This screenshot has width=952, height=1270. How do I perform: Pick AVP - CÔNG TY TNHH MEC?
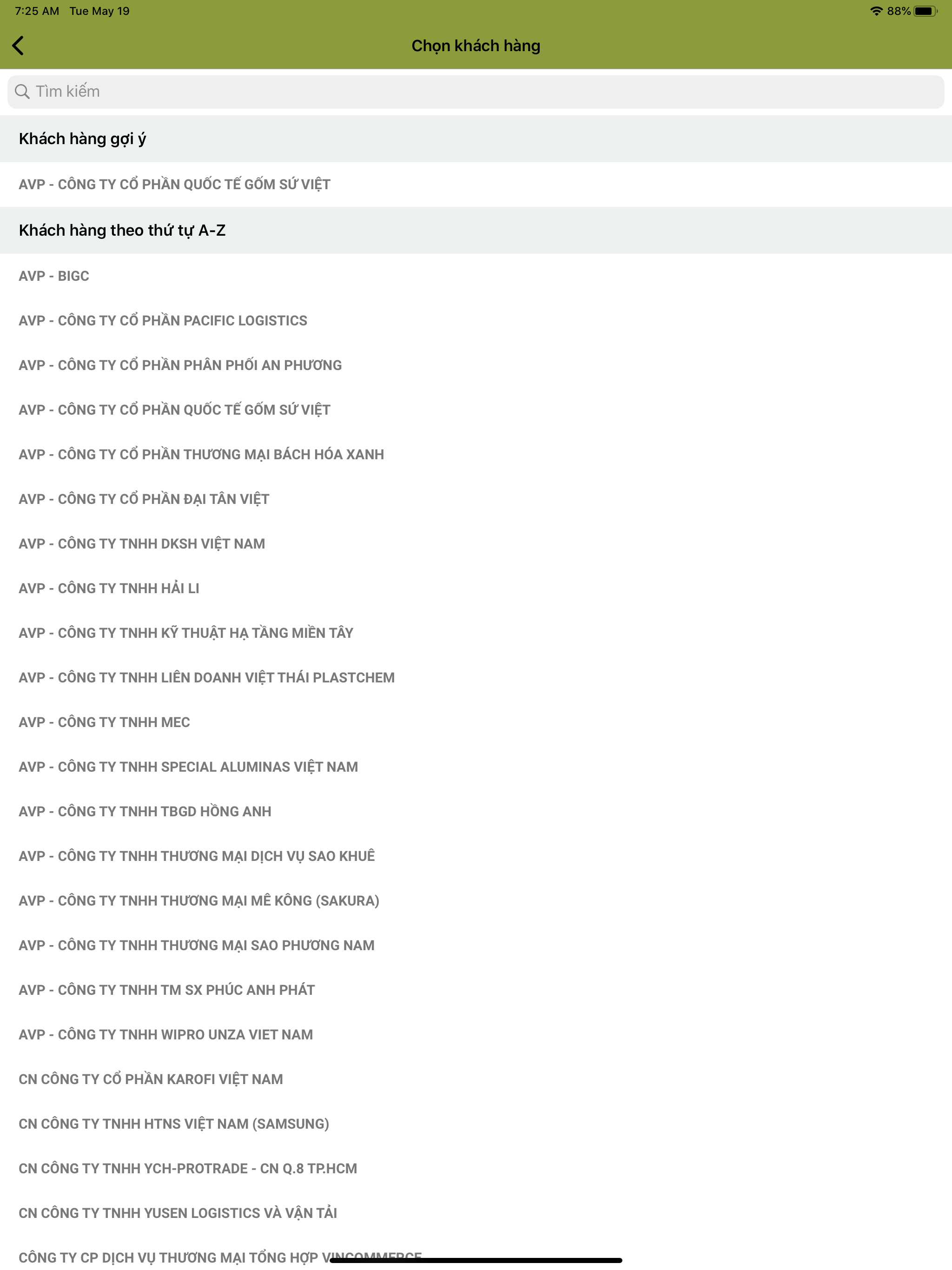click(476, 722)
